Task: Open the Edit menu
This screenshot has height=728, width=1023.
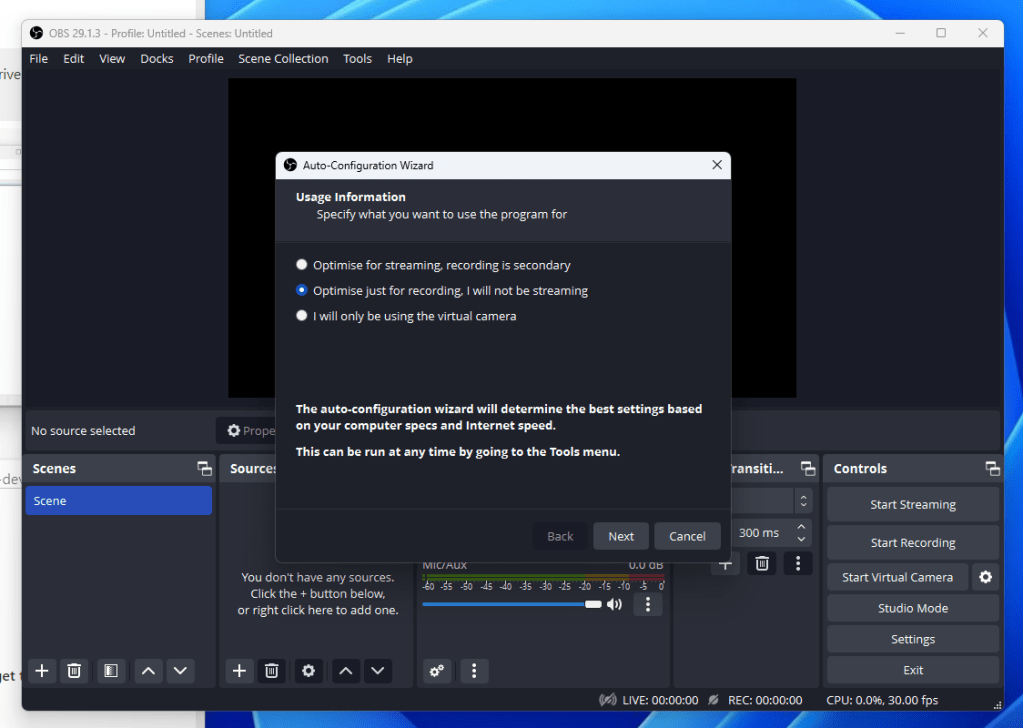Action: [74, 59]
